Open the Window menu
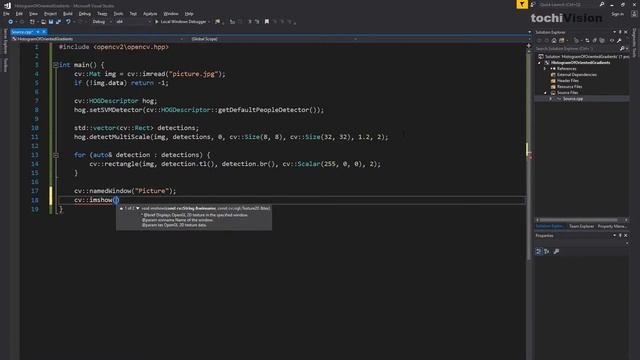This screenshot has width=640, height=360. click(171, 14)
